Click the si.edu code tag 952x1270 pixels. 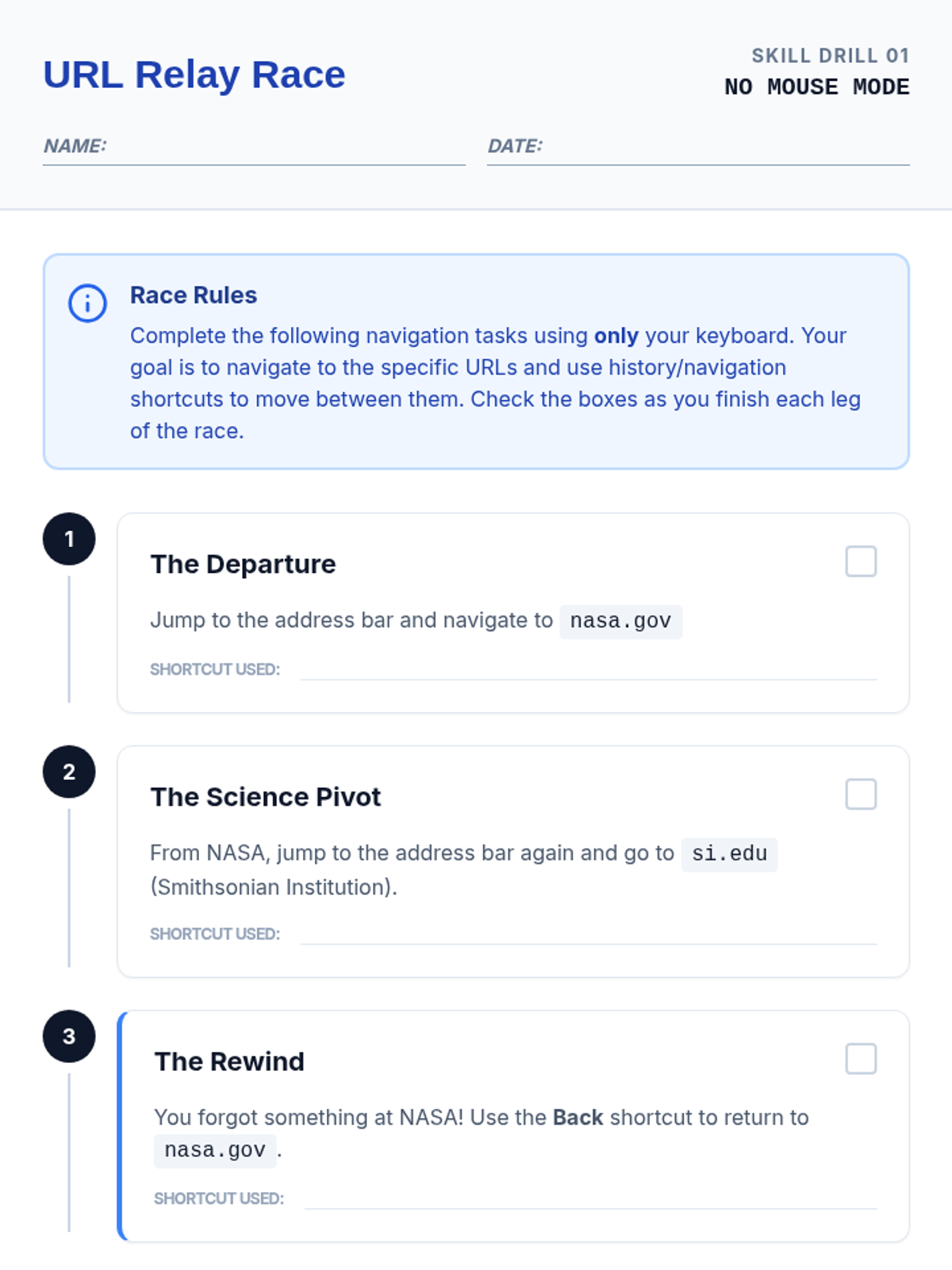click(x=729, y=854)
